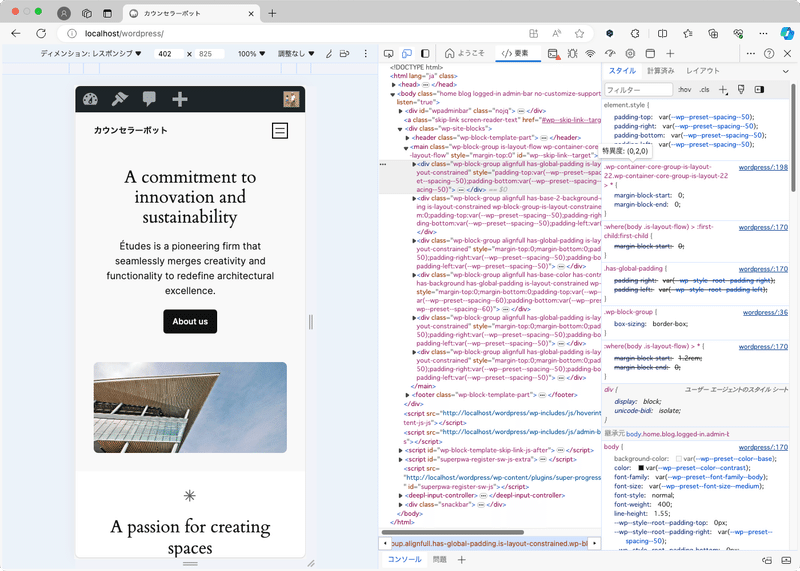Click the horizontal scrollbar of the DOM tree
The width and height of the screenshot is (800, 571).
point(453,532)
